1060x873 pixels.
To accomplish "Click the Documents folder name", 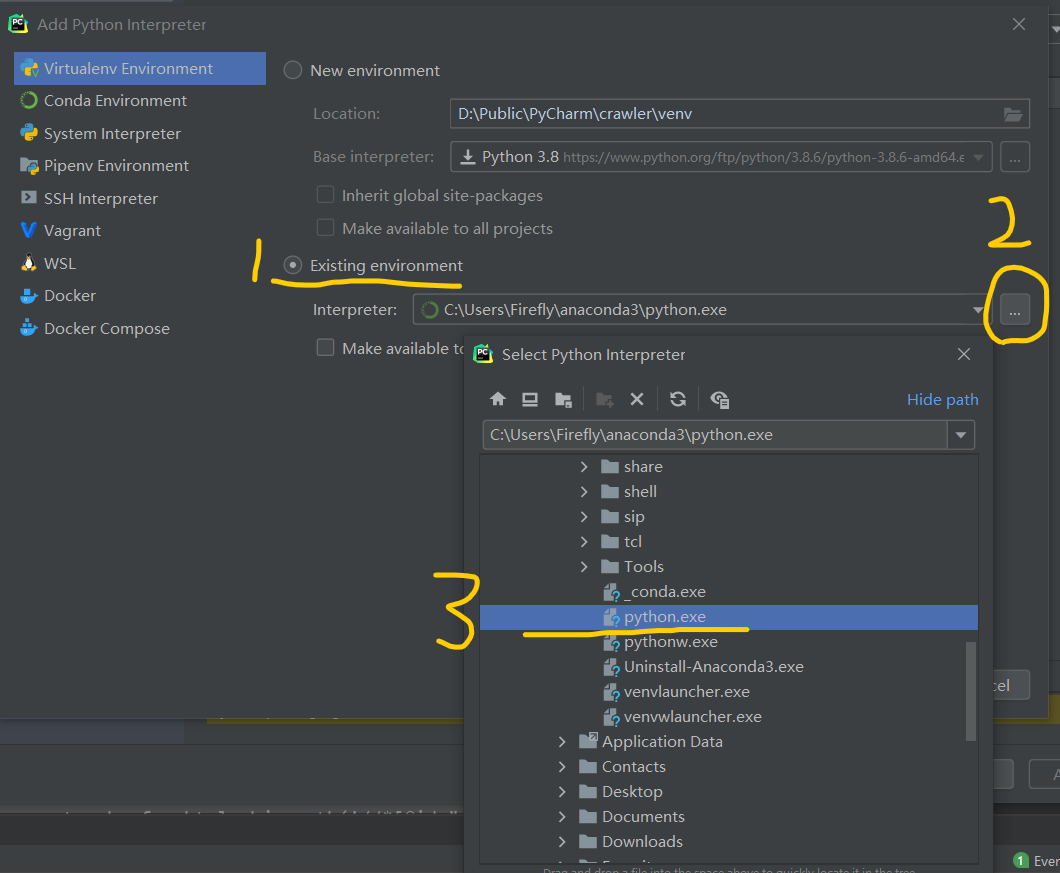I will click(643, 817).
